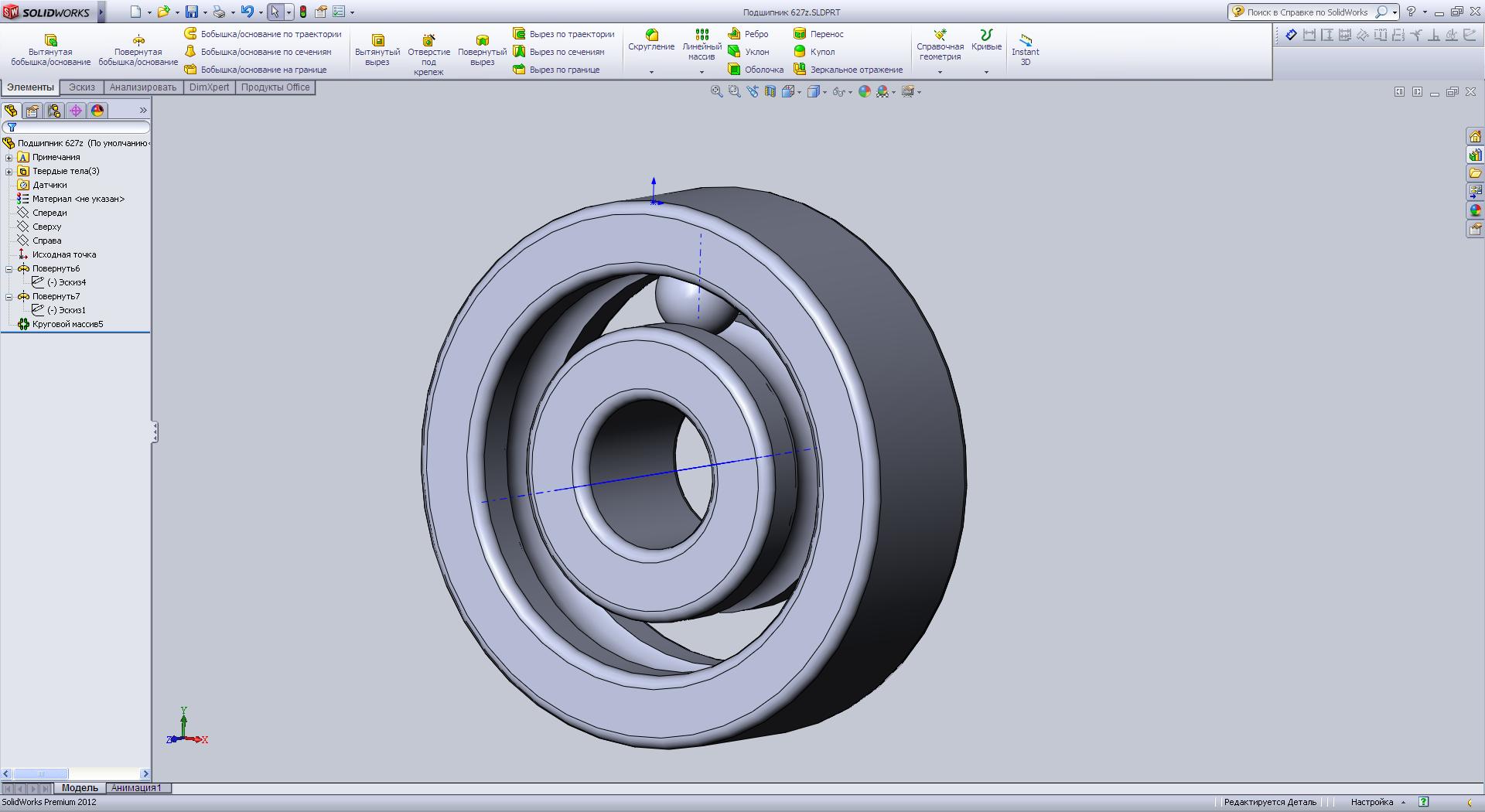1485x812 pixels.
Task: Expand manager panel tabs chevron
Action: (143, 111)
